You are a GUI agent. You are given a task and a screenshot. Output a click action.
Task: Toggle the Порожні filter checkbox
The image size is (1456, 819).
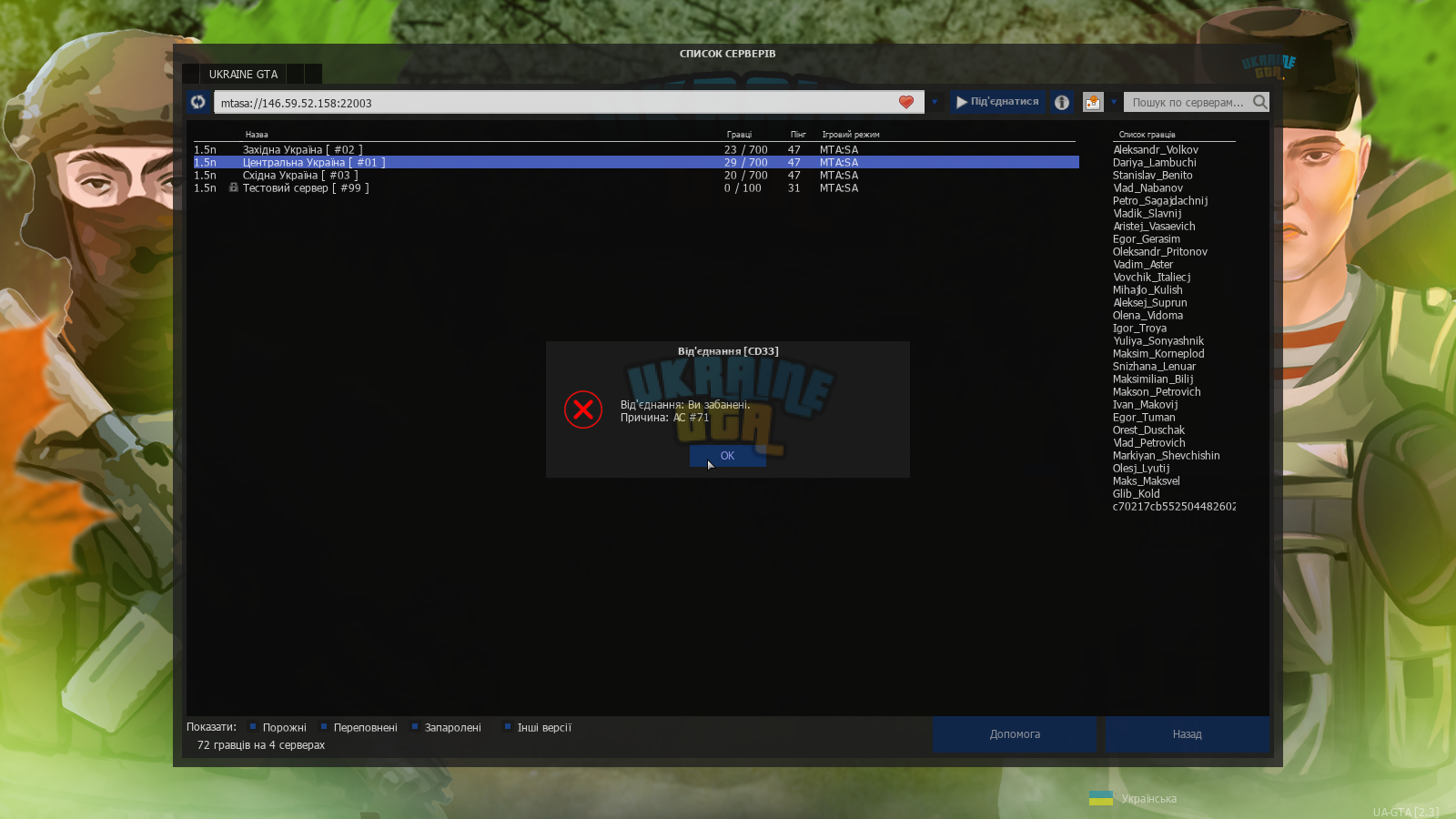[253, 726]
